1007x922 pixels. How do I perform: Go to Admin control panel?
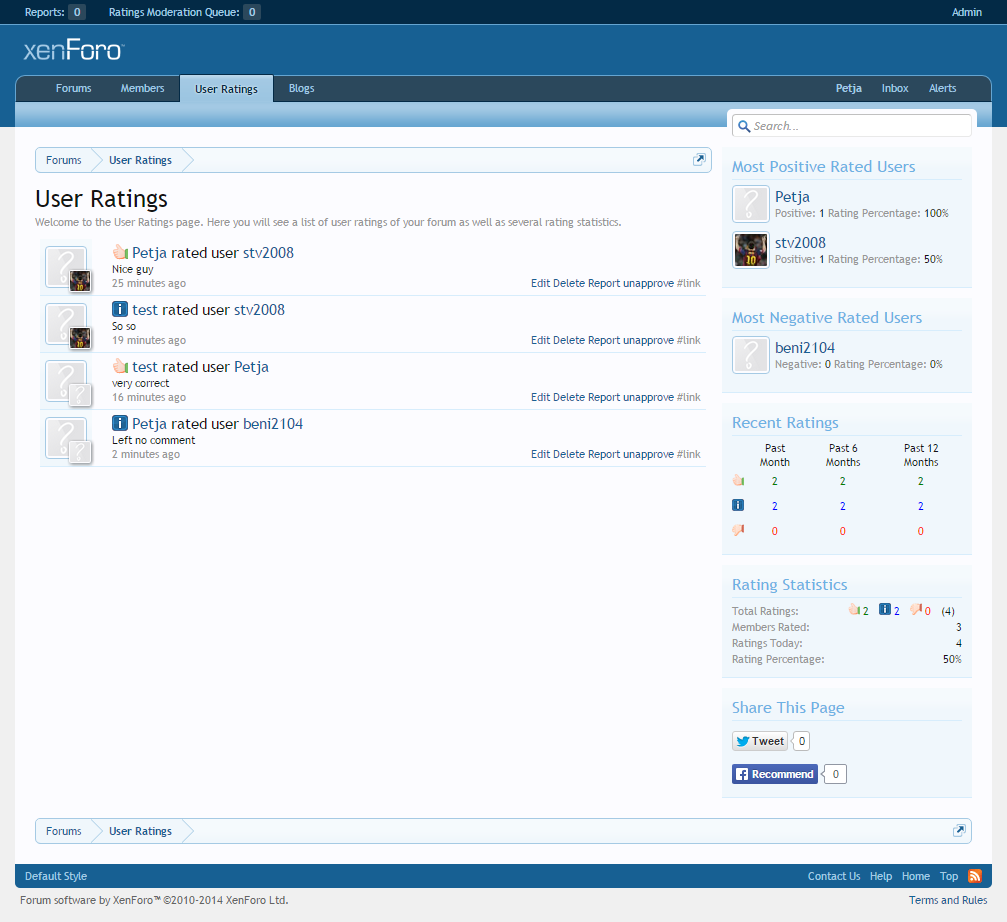(967, 12)
